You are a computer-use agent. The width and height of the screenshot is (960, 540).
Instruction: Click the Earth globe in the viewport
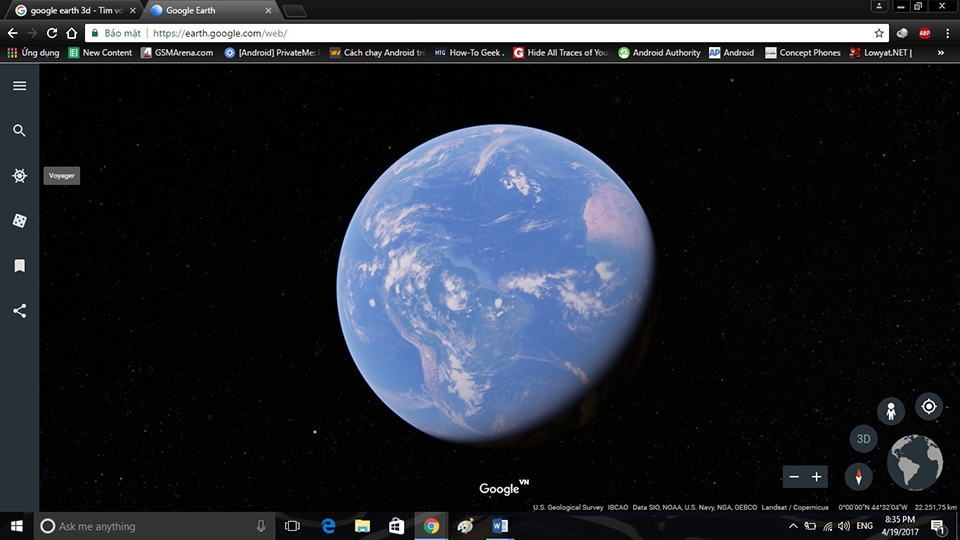coord(497,283)
